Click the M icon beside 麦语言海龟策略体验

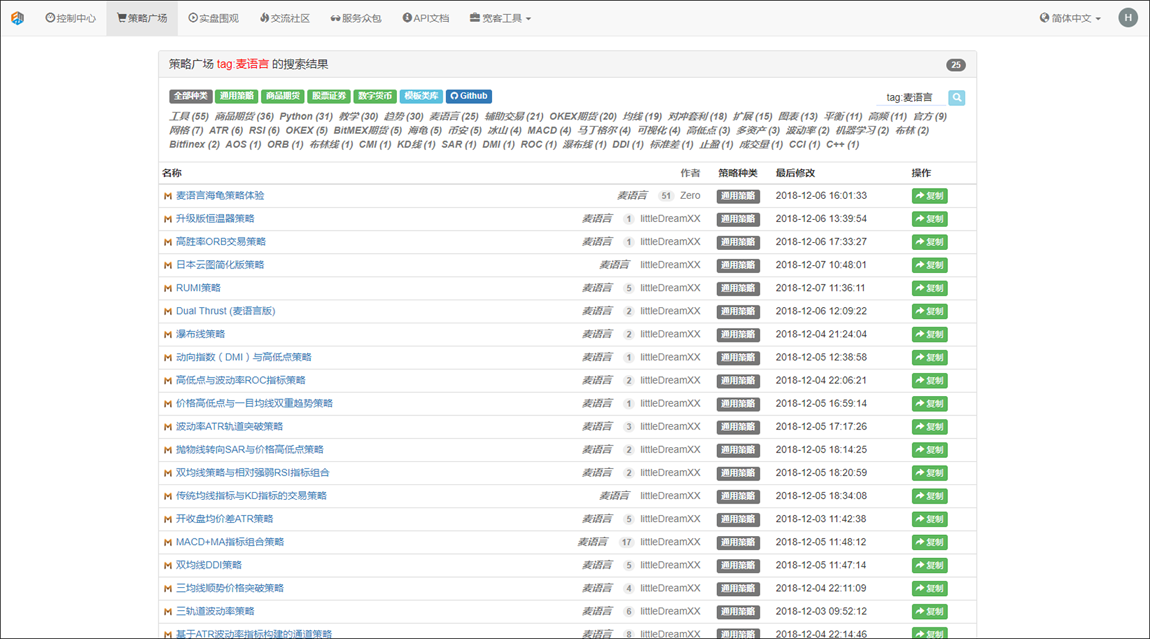tap(168, 196)
